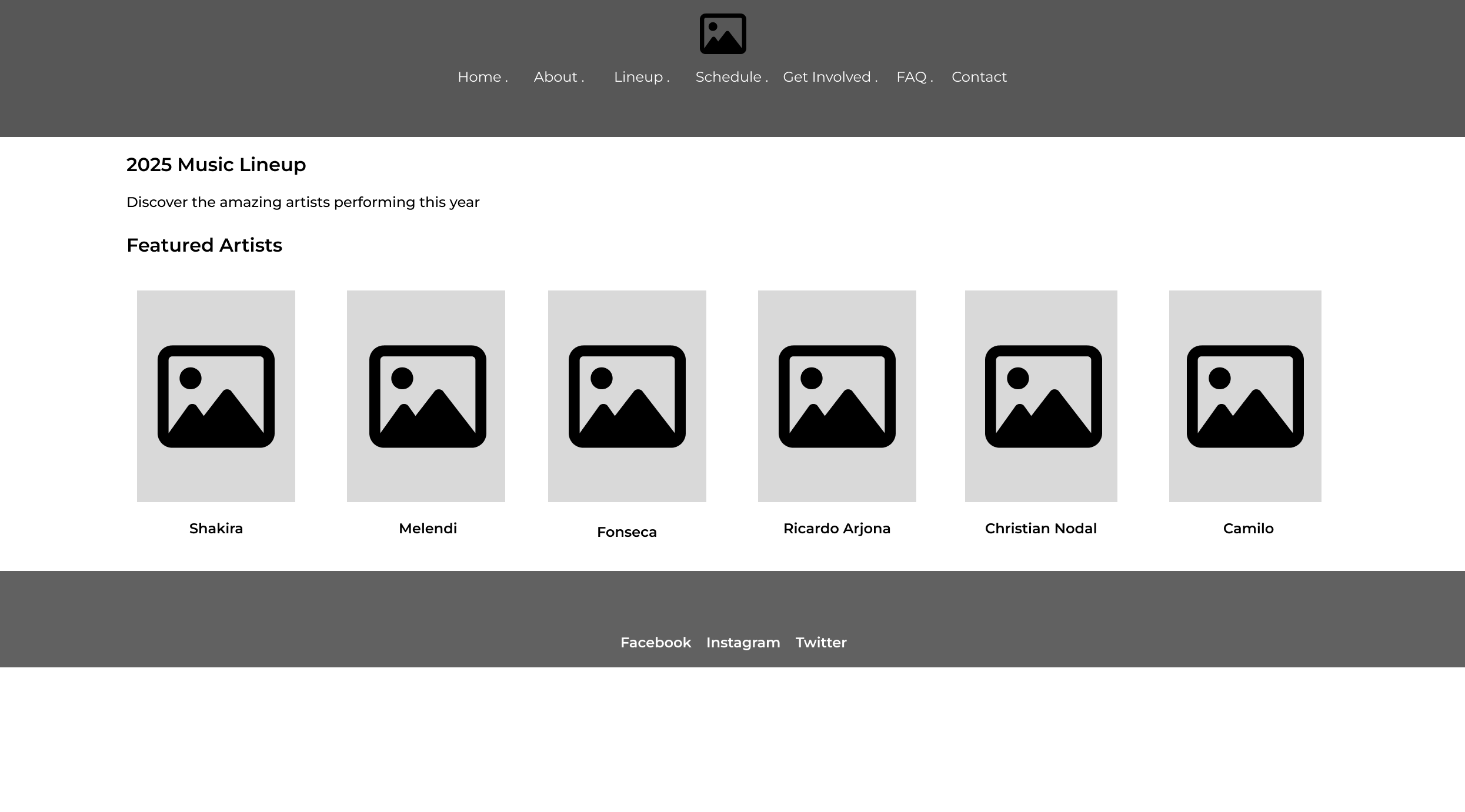Image resolution: width=1465 pixels, height=812 pixels.
Task: Visit the Facebook footer link
Action: 656,643
